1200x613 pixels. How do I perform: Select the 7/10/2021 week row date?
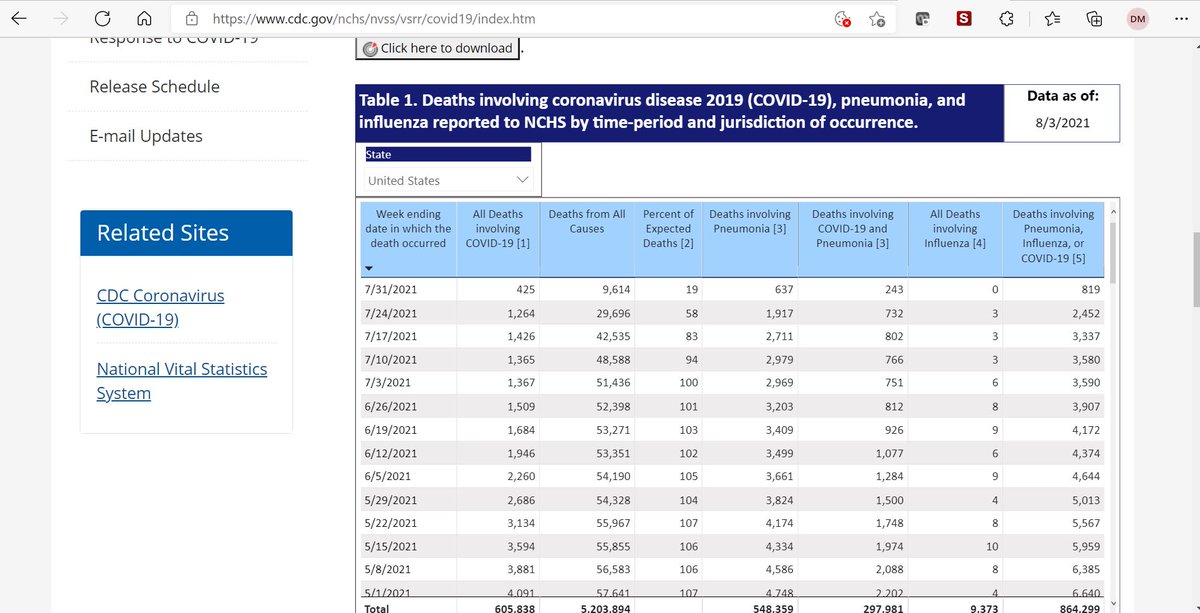point(390,359)
